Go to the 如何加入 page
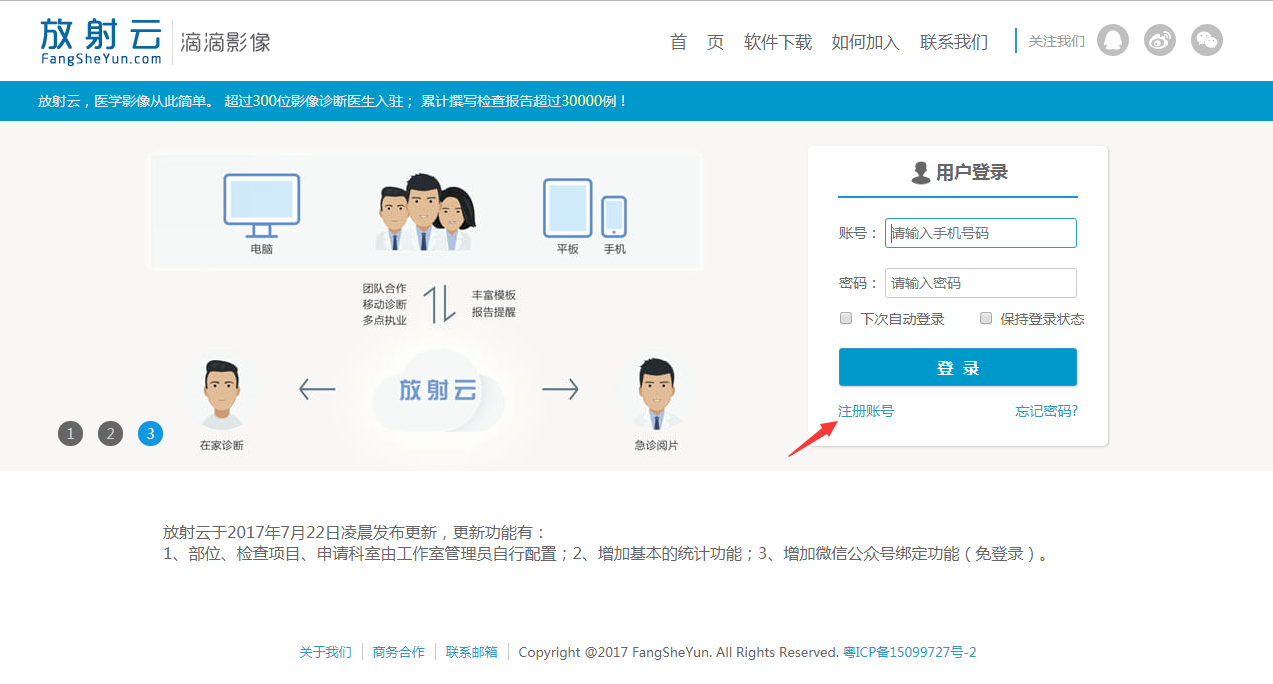Image resolution: width=1273 pixels, height=684 pixels. tap(865, 42)
